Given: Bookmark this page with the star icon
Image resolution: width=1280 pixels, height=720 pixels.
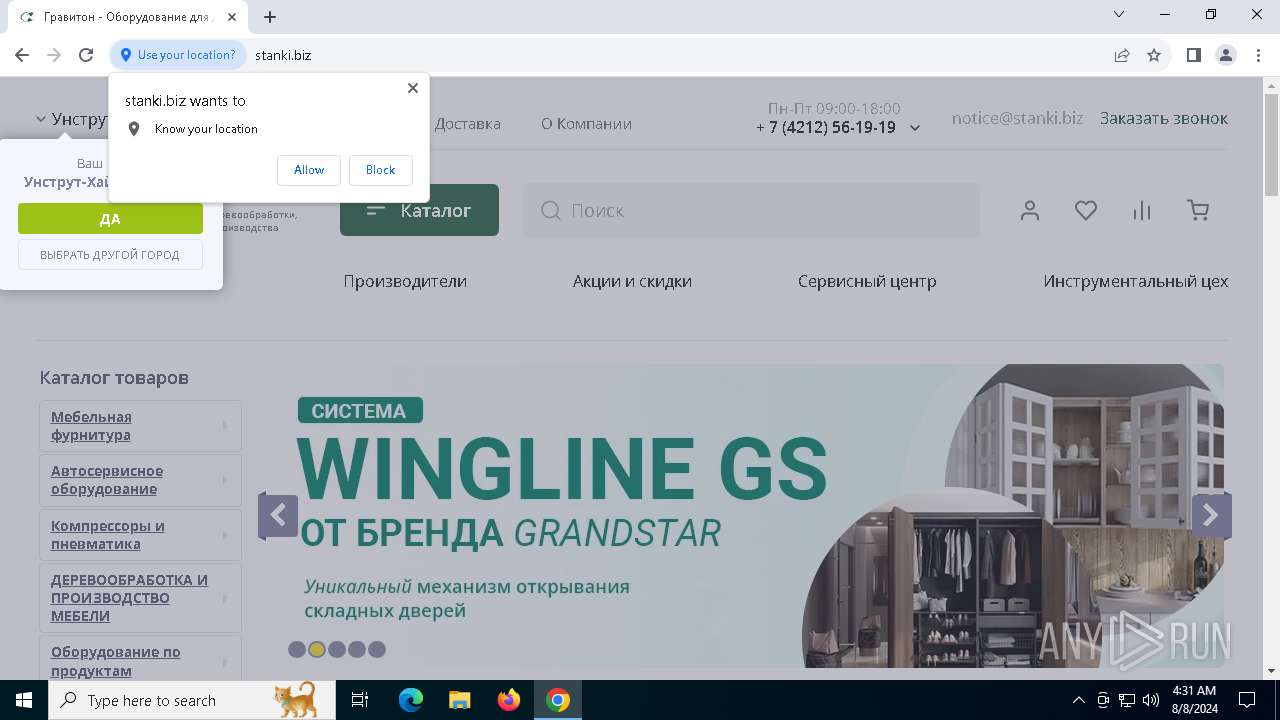Looking at the screenshot, I should tap(1154, 55).
